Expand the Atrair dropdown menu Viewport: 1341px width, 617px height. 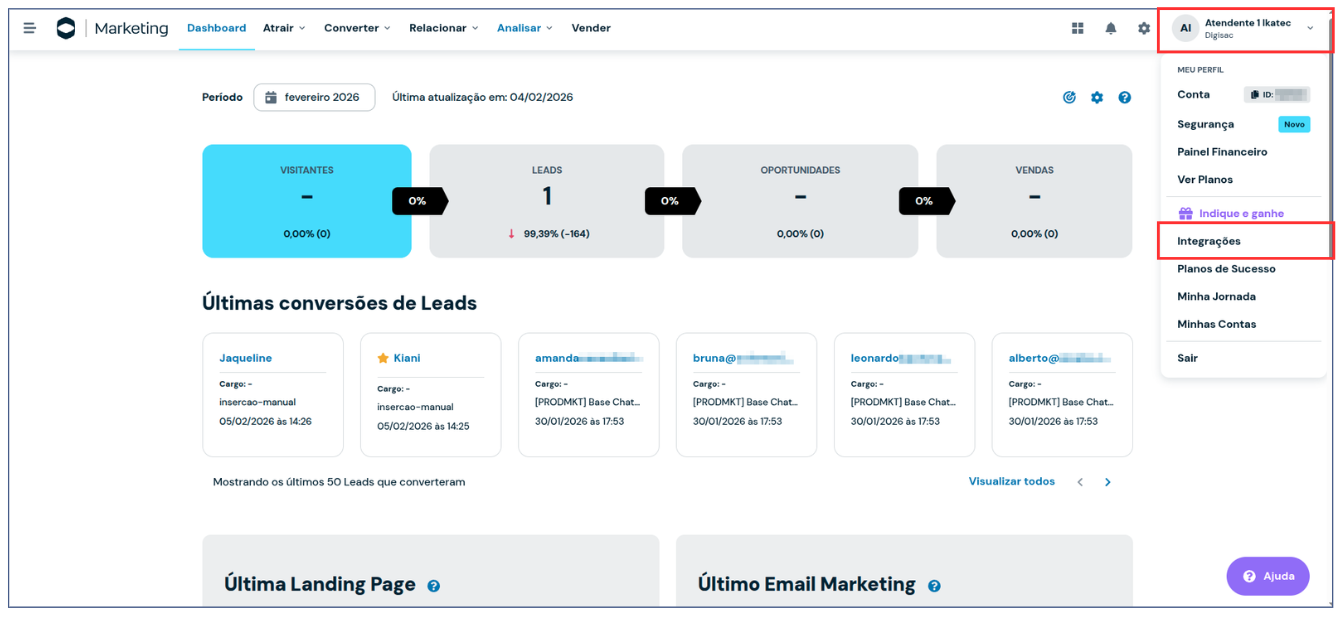point(284,28)
